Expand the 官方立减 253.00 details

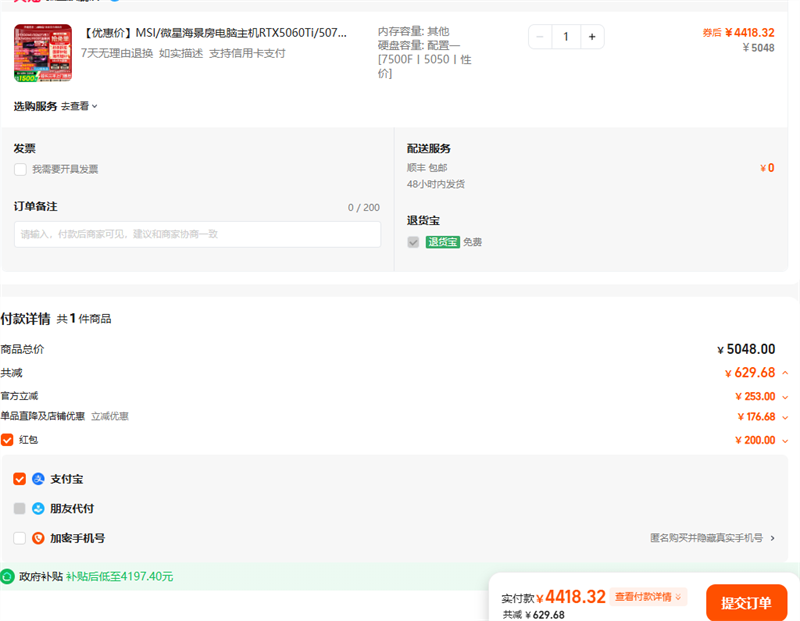785,396
